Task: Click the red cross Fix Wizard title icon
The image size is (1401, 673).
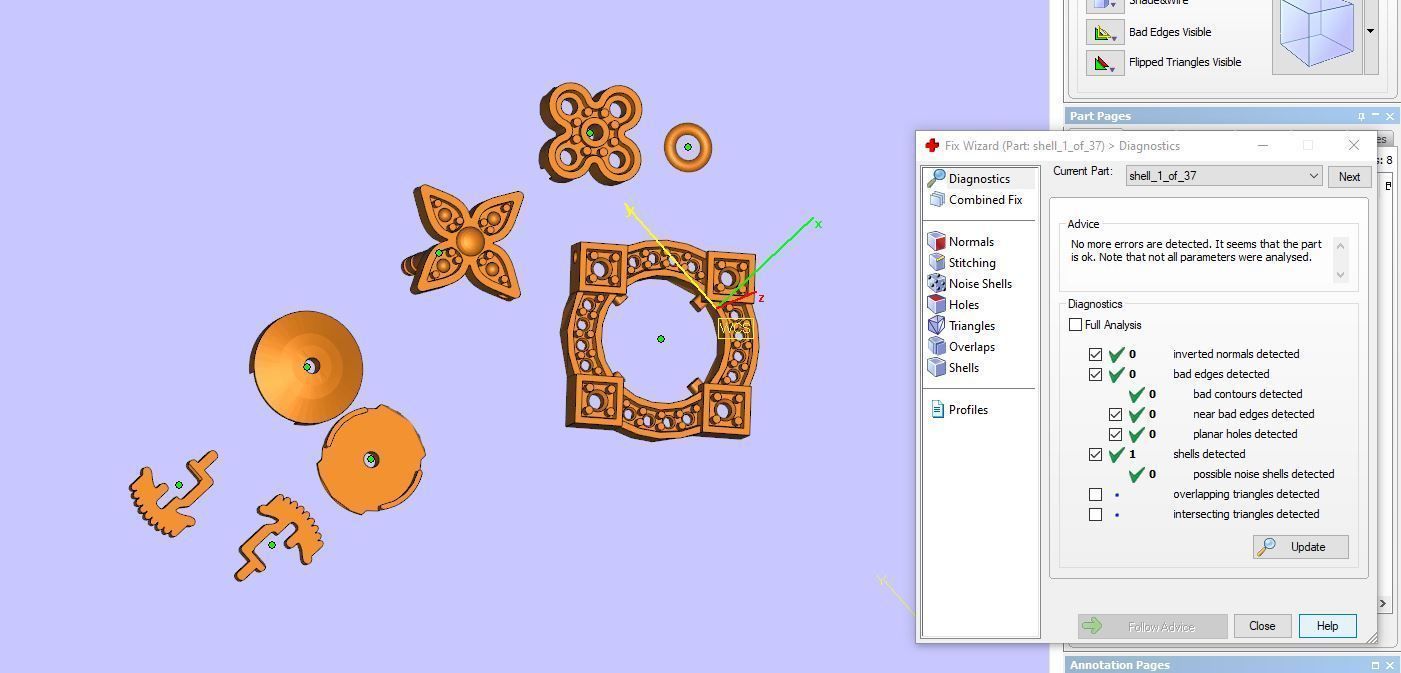Action: 932,146
